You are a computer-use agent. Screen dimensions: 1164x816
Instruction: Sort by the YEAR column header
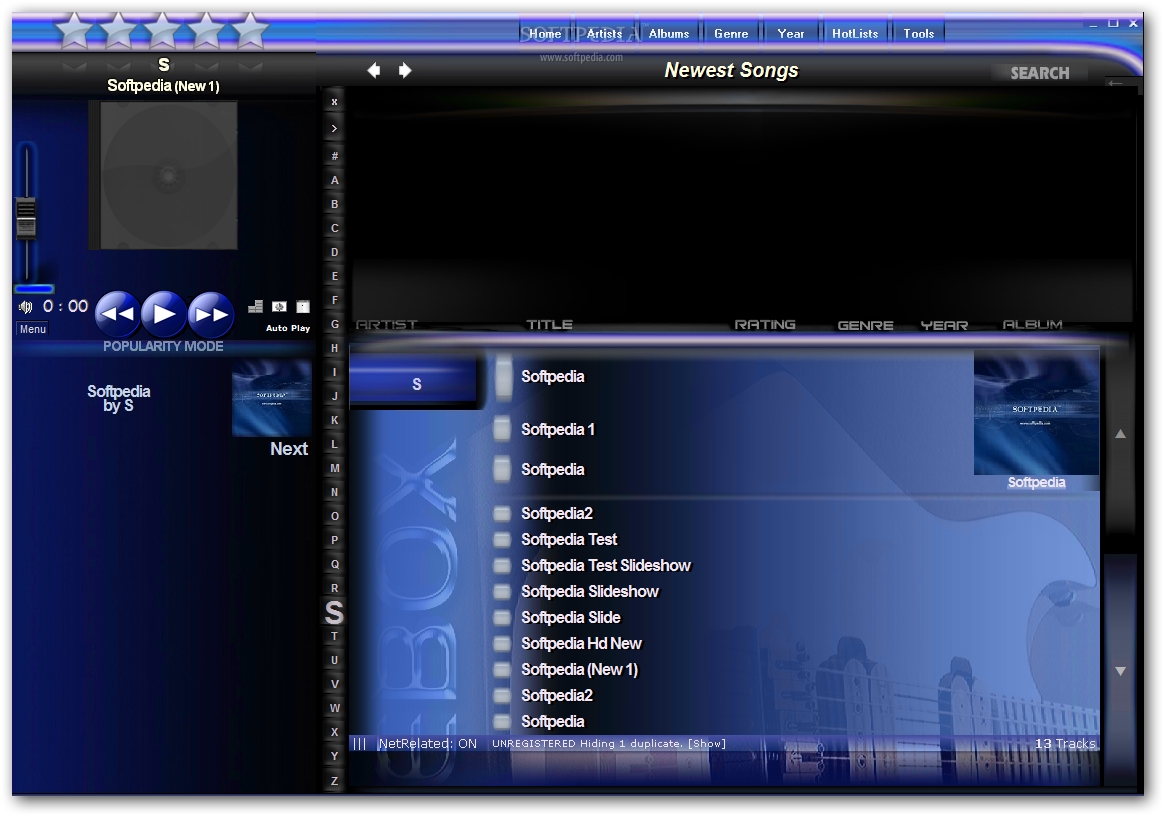(x=944, y=325)
